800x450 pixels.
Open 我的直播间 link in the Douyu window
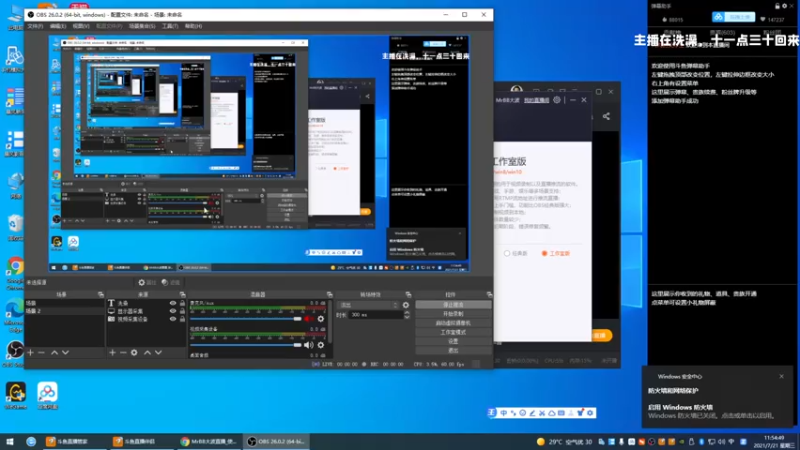[x=536, y=101]
